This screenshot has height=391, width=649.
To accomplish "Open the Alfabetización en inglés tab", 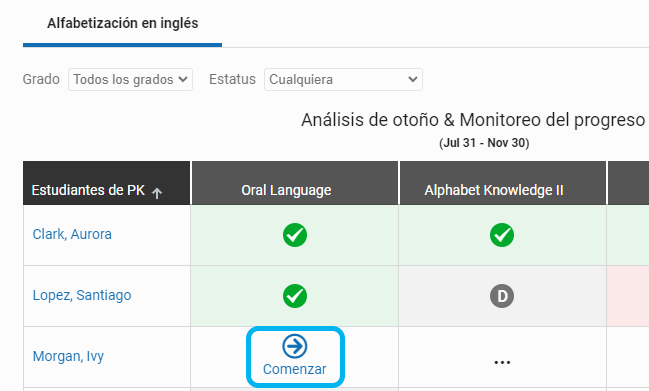I will pos(123,23).
